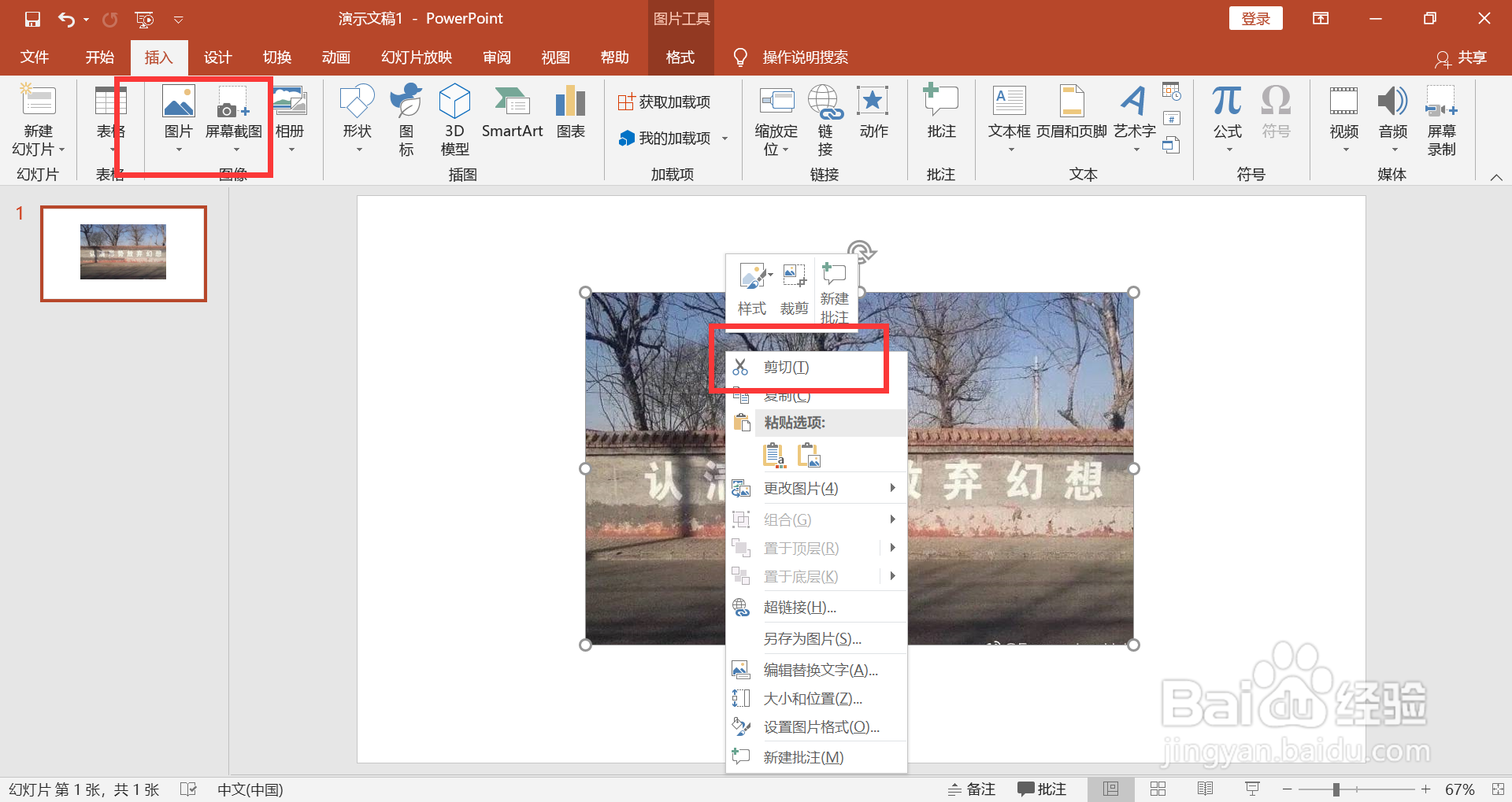The image size is (1512, 802).
Task: Click 获取加载项 button
Action: click(664, 102)
